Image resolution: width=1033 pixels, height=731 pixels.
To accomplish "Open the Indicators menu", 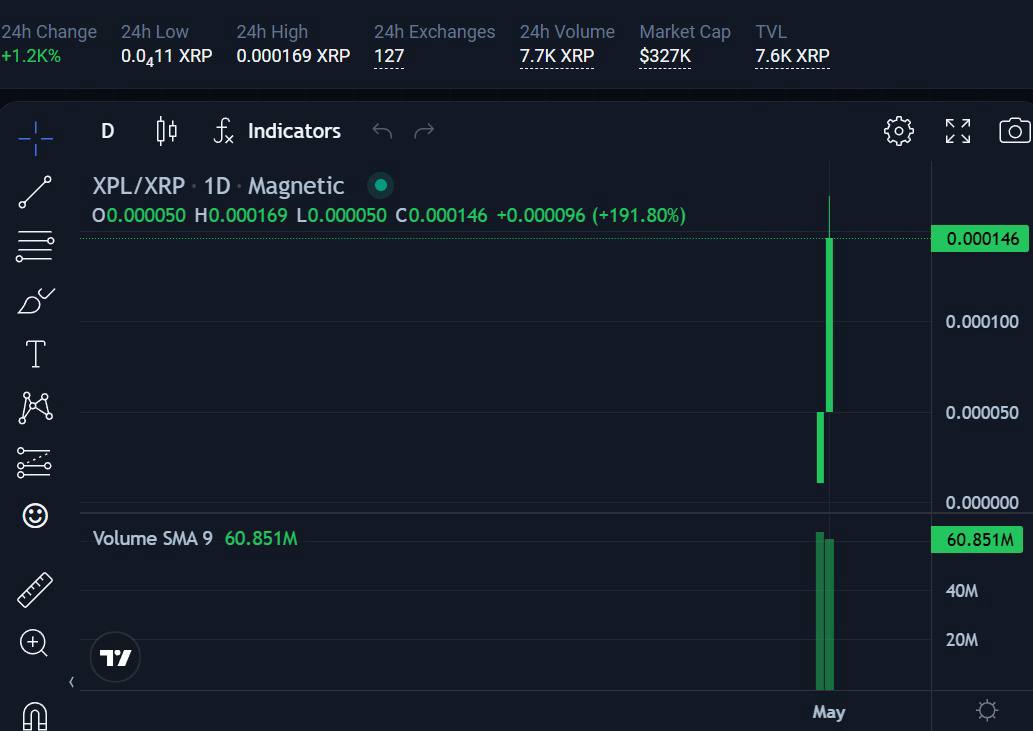I will 277,131.
